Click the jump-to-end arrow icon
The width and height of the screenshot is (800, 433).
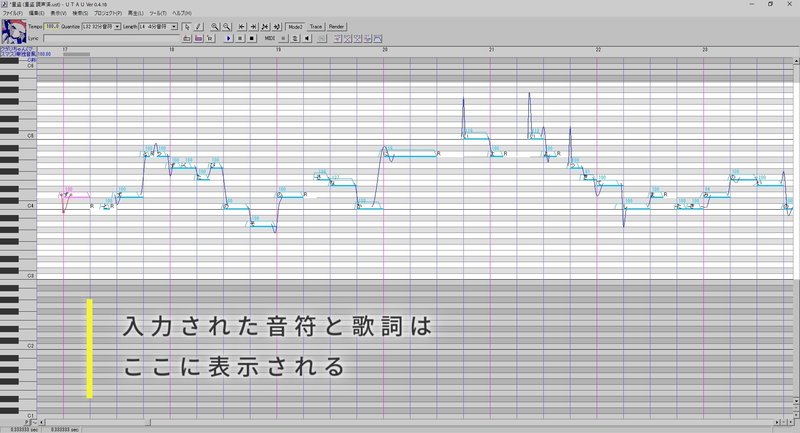[254, 27]
